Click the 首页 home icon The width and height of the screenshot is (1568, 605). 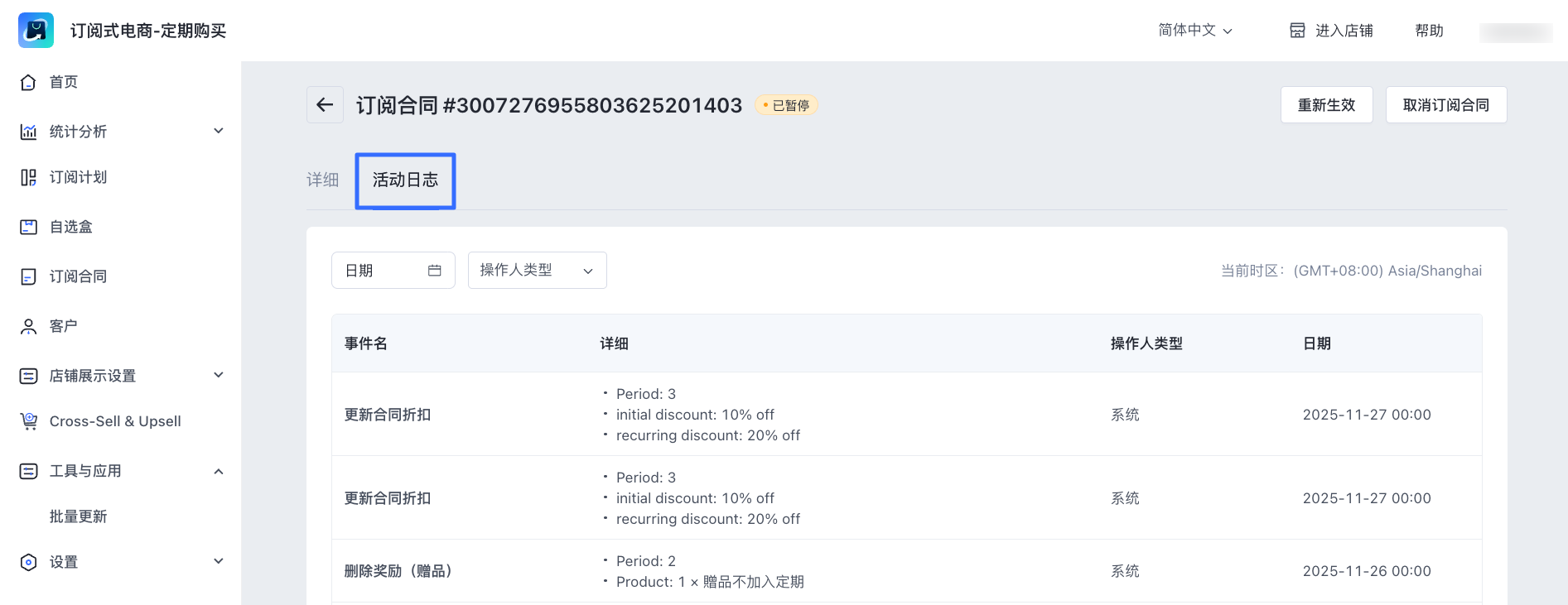28,82
